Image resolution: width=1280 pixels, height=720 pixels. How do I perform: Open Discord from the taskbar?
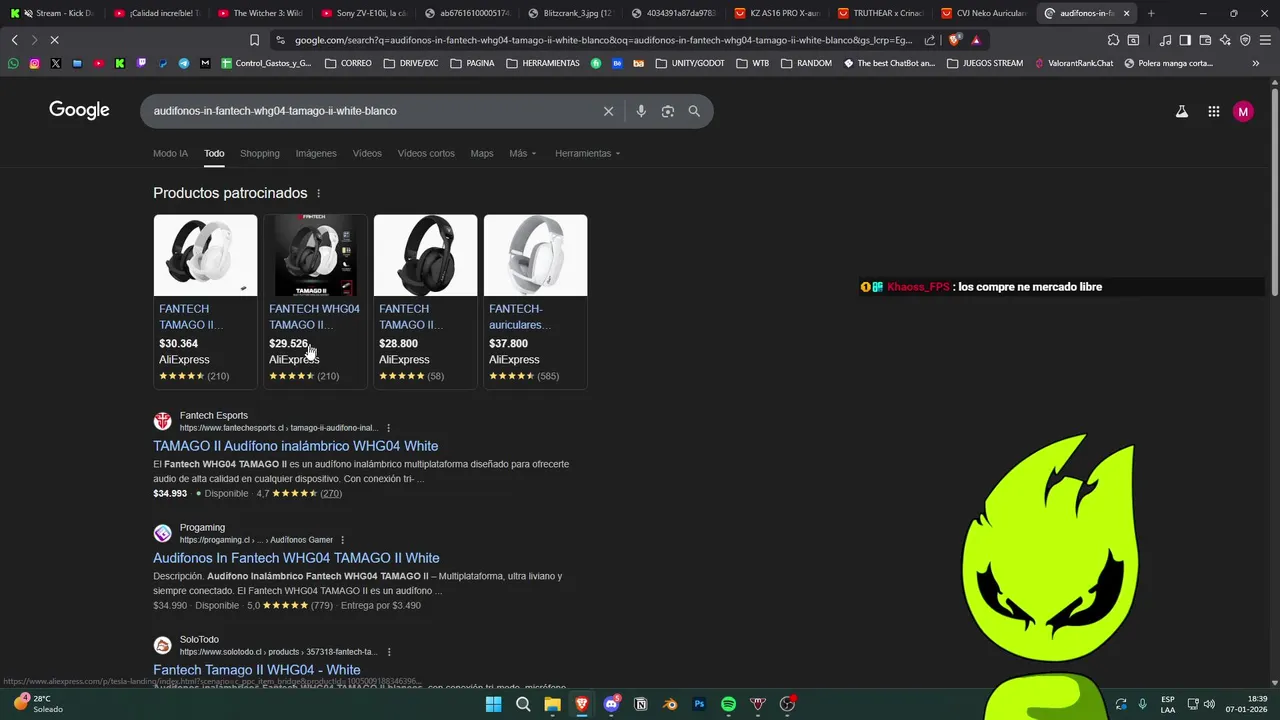click(x=611, y=704)
